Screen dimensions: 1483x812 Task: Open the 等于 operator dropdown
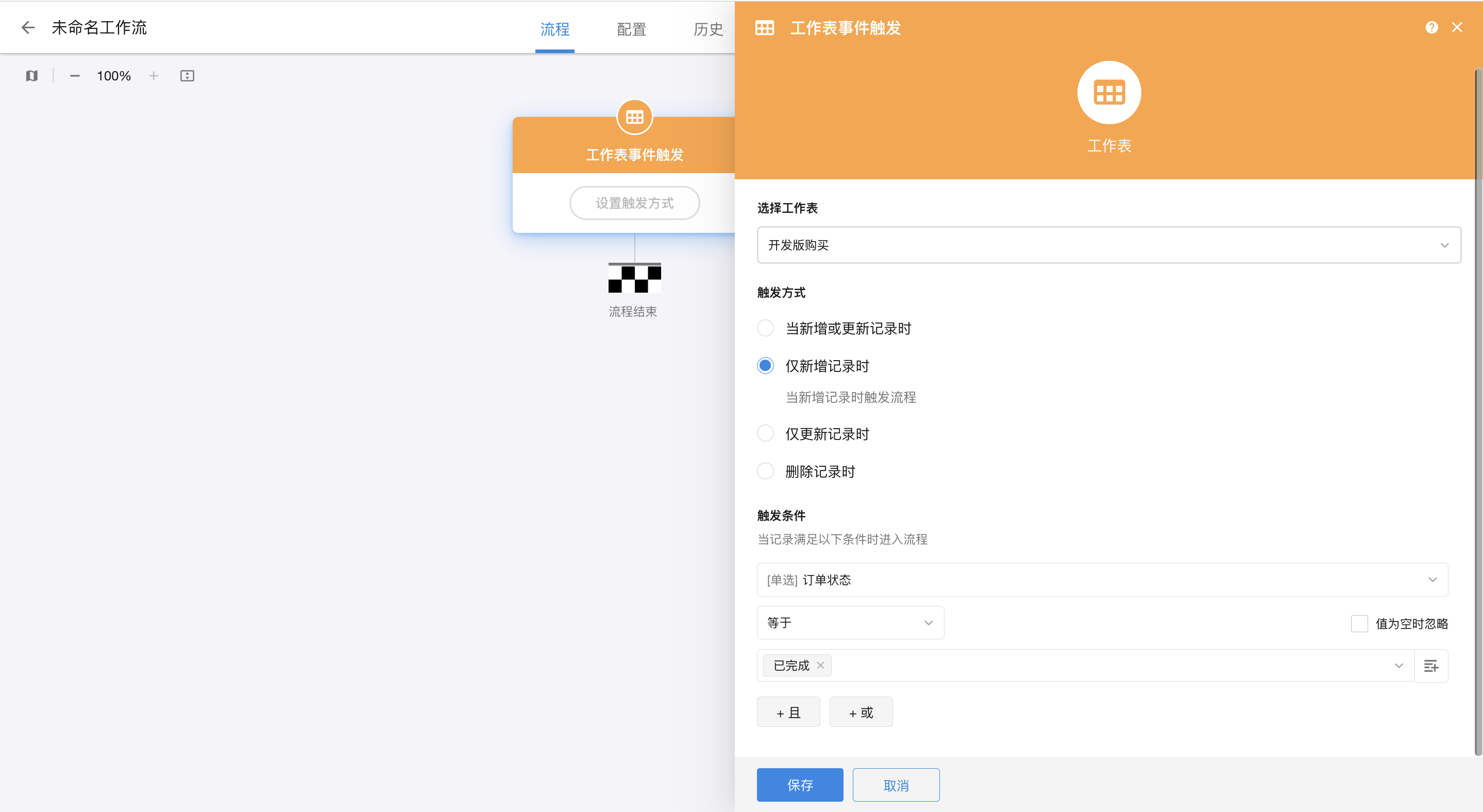pyautogui.click(x=850, y=623)
